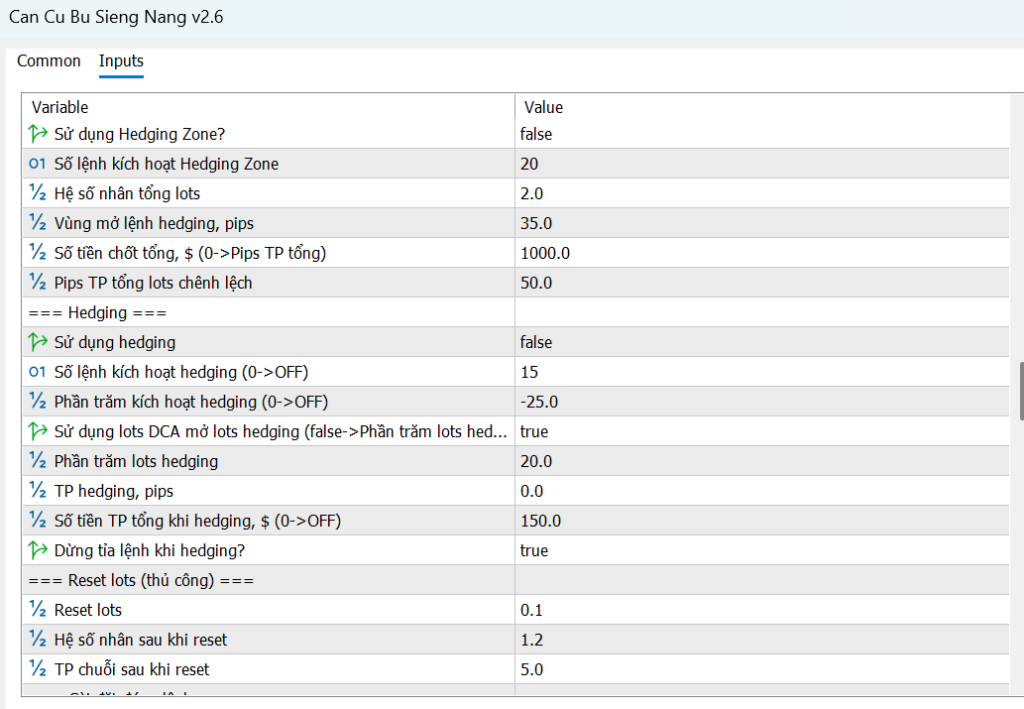Toggle the false value of Sử dụng hedging
Screen dimensions: 1024x709
[536, 343]
